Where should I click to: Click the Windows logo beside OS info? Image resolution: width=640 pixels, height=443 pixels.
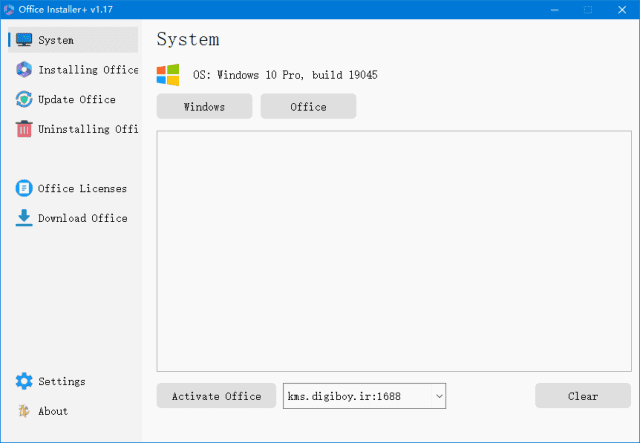[x=168, y=75]
